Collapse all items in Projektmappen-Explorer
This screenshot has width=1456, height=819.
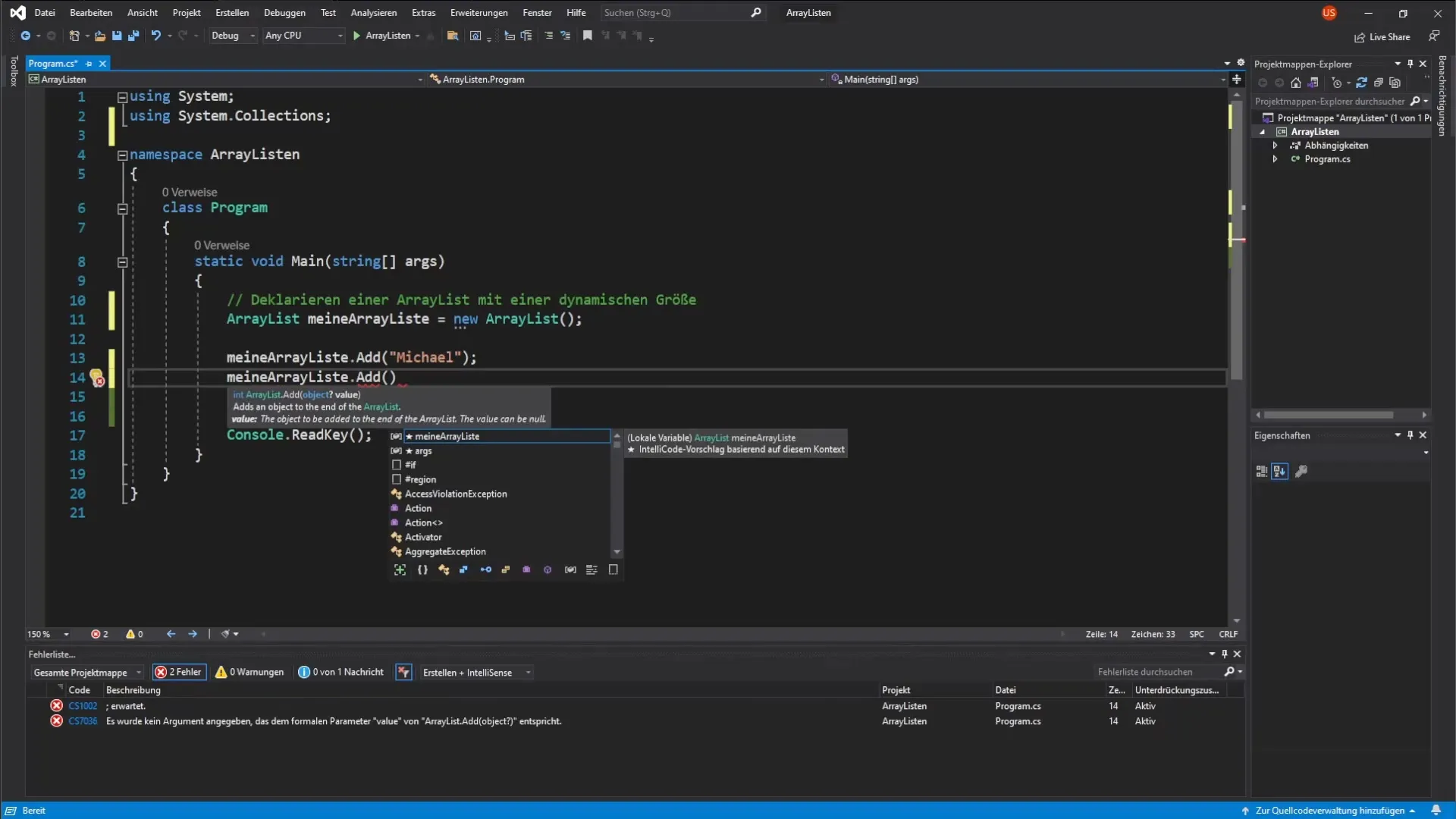1378,83
